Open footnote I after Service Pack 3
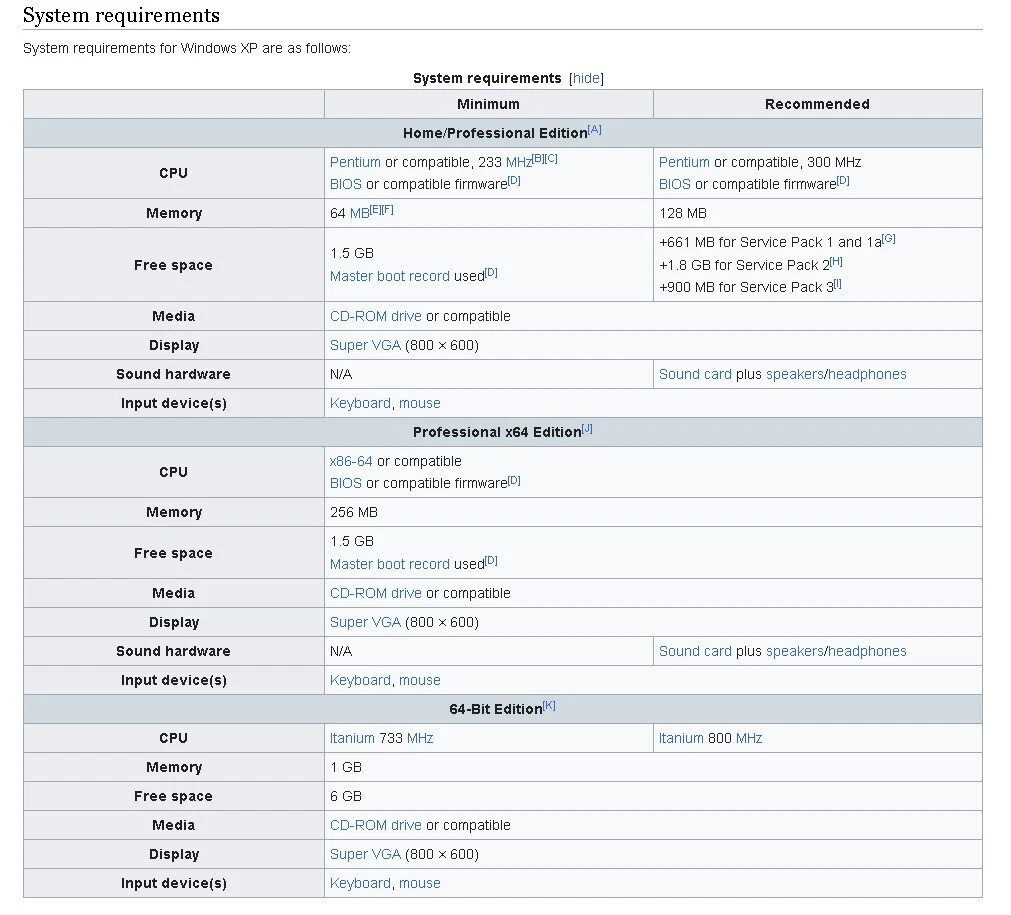The image size is (1011, 915). pos(838,284)
